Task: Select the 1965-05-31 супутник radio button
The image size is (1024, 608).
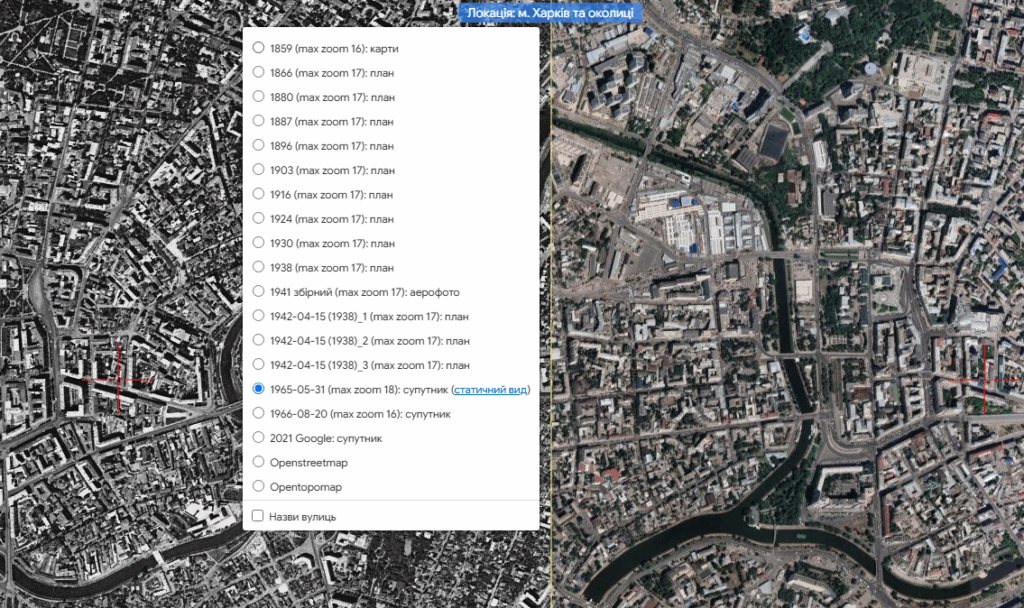Action: point(259,389)
